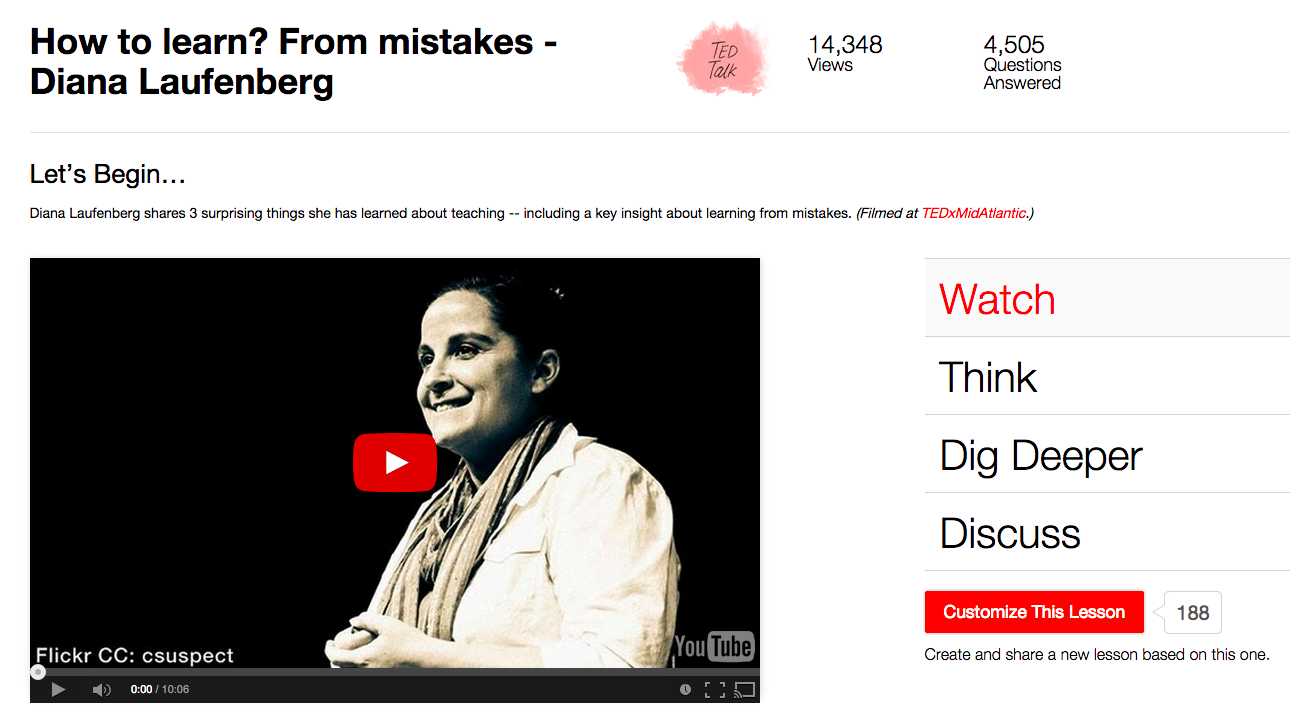The image size is (1310, 718).
Task: Click the Cast to TV icon
Action: click(744, 689)
